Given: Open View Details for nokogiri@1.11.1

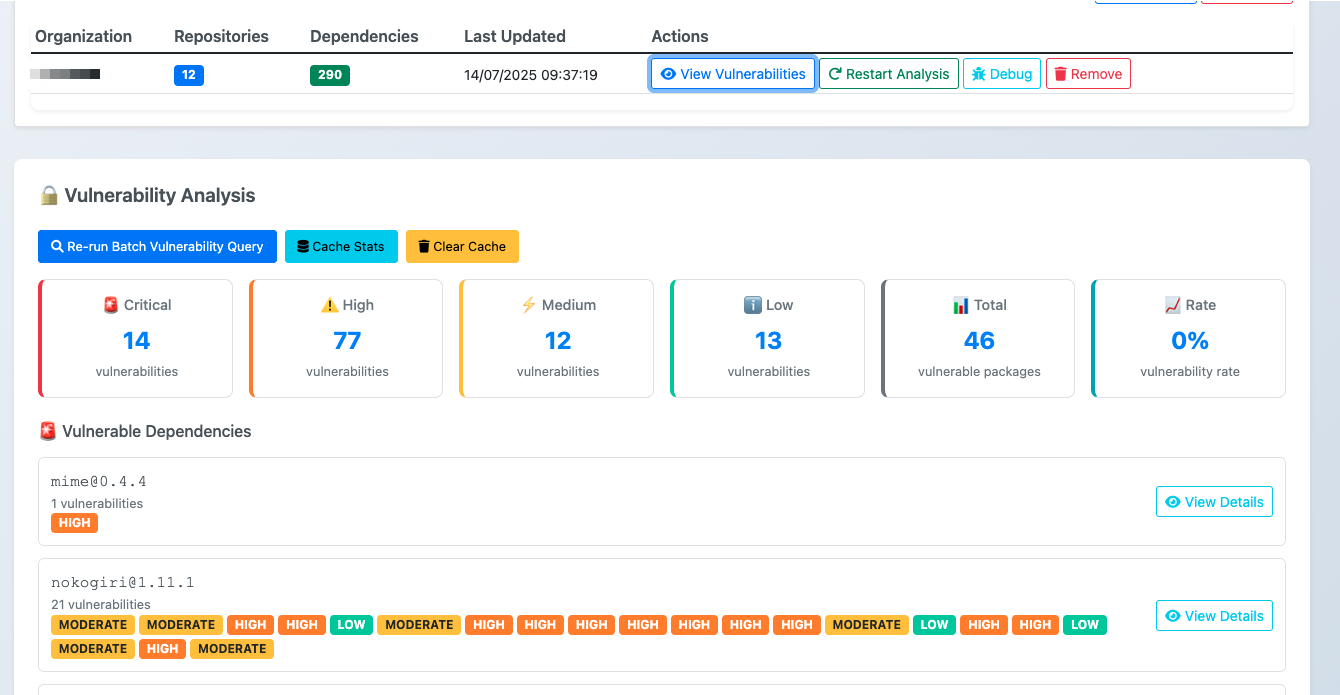Looking at the screenshot, I should point(1214,615).
